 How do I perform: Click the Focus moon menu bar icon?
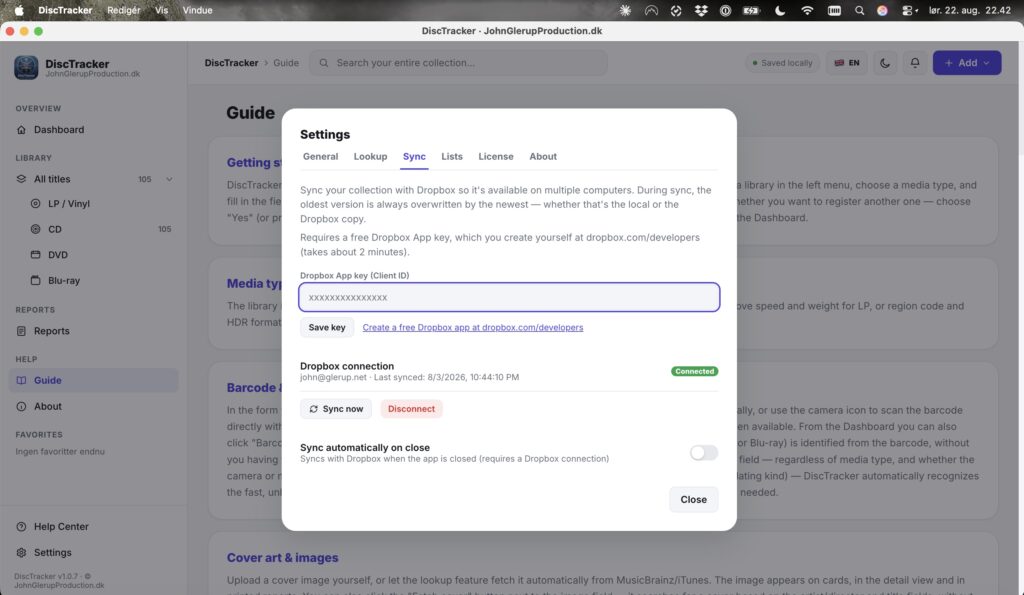pos(780,10)
